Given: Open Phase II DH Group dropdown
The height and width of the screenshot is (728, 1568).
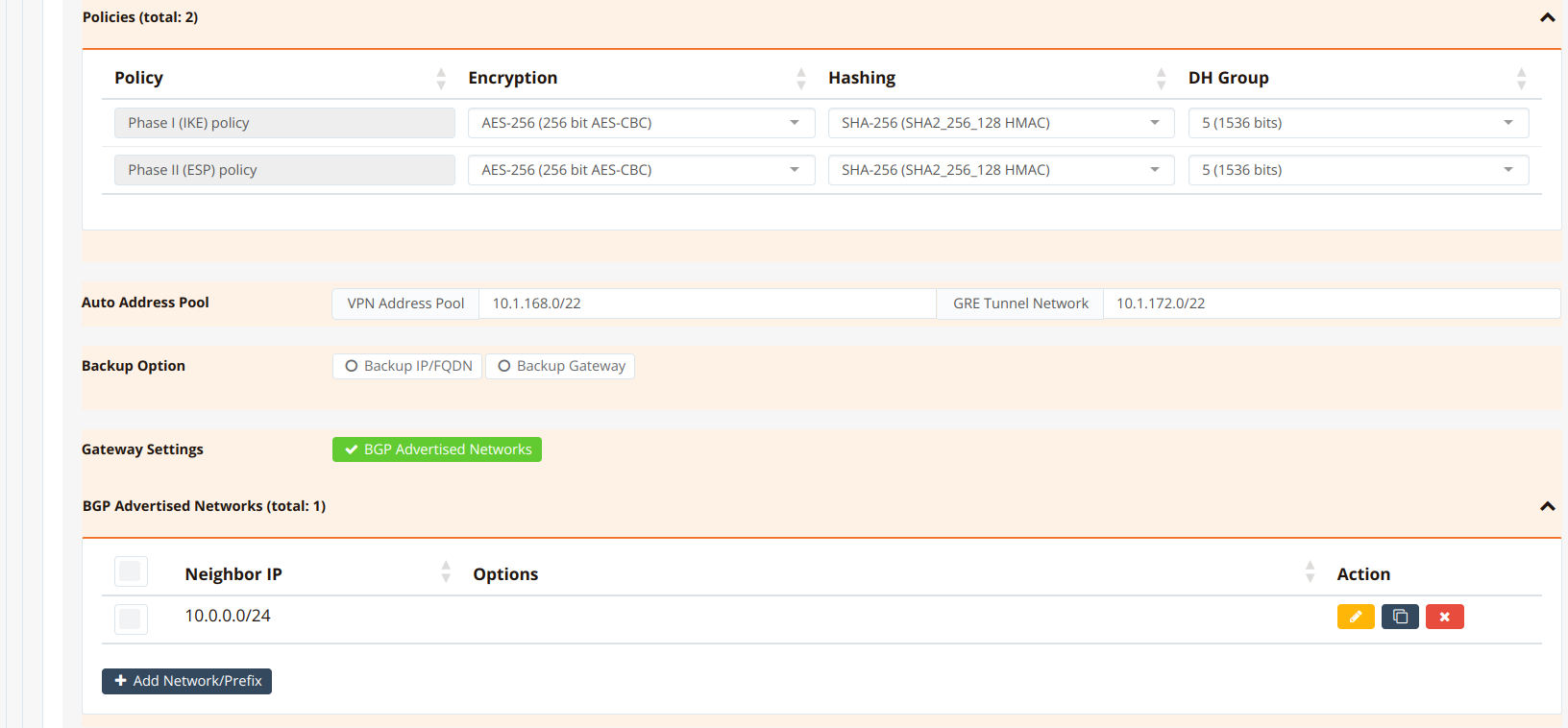Looking at the screenshot, I should pyautogui.click(x=1359, y=170).
